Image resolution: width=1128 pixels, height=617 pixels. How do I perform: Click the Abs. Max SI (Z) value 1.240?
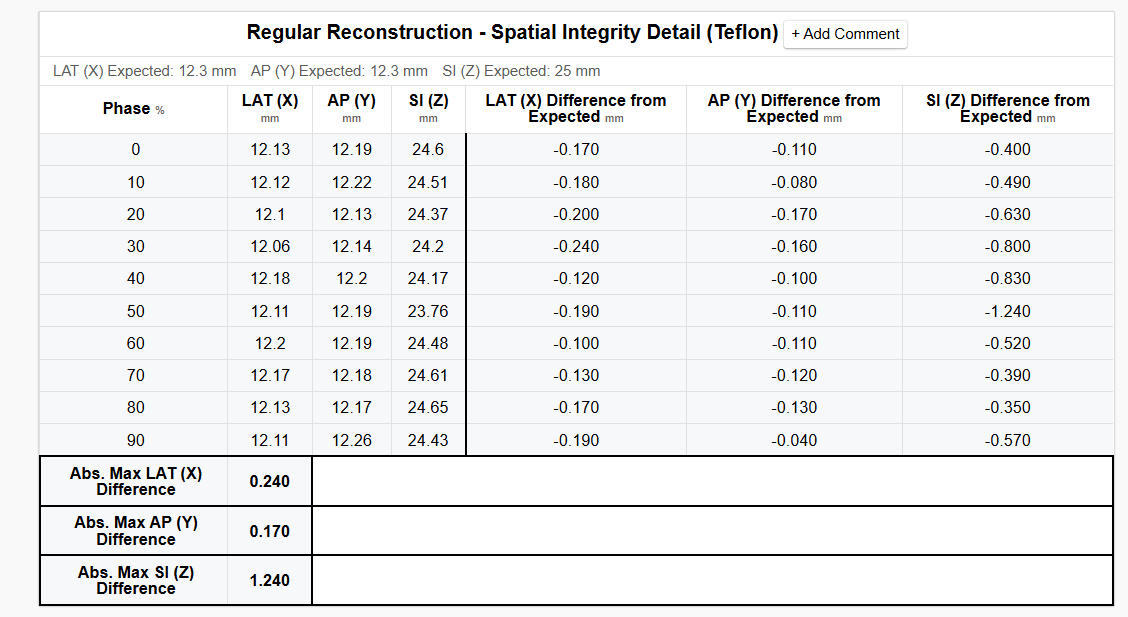(x=270, y=580)
